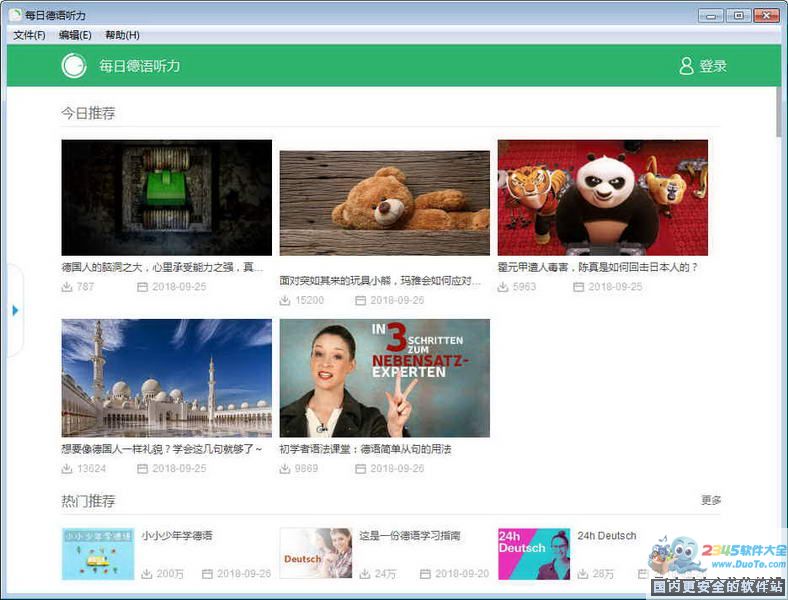Minimize the 每日德语听力 window
This screenshot has height=600, width=788.
pyautogui.click(x=711, y=16)
